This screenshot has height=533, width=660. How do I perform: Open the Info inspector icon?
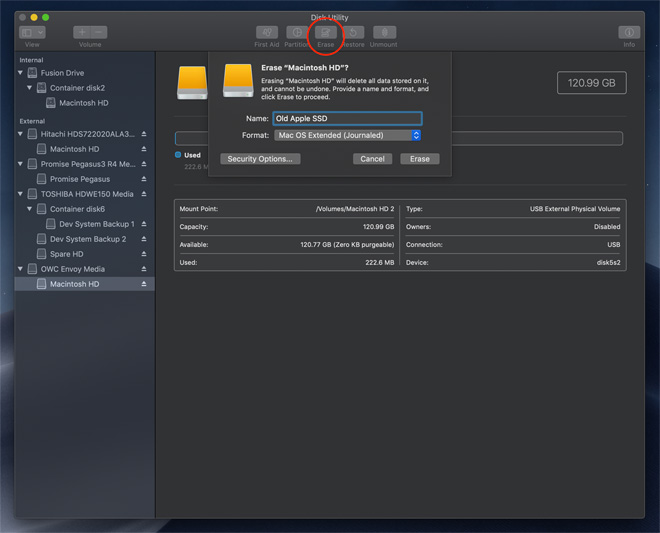[x=629, y=32]
